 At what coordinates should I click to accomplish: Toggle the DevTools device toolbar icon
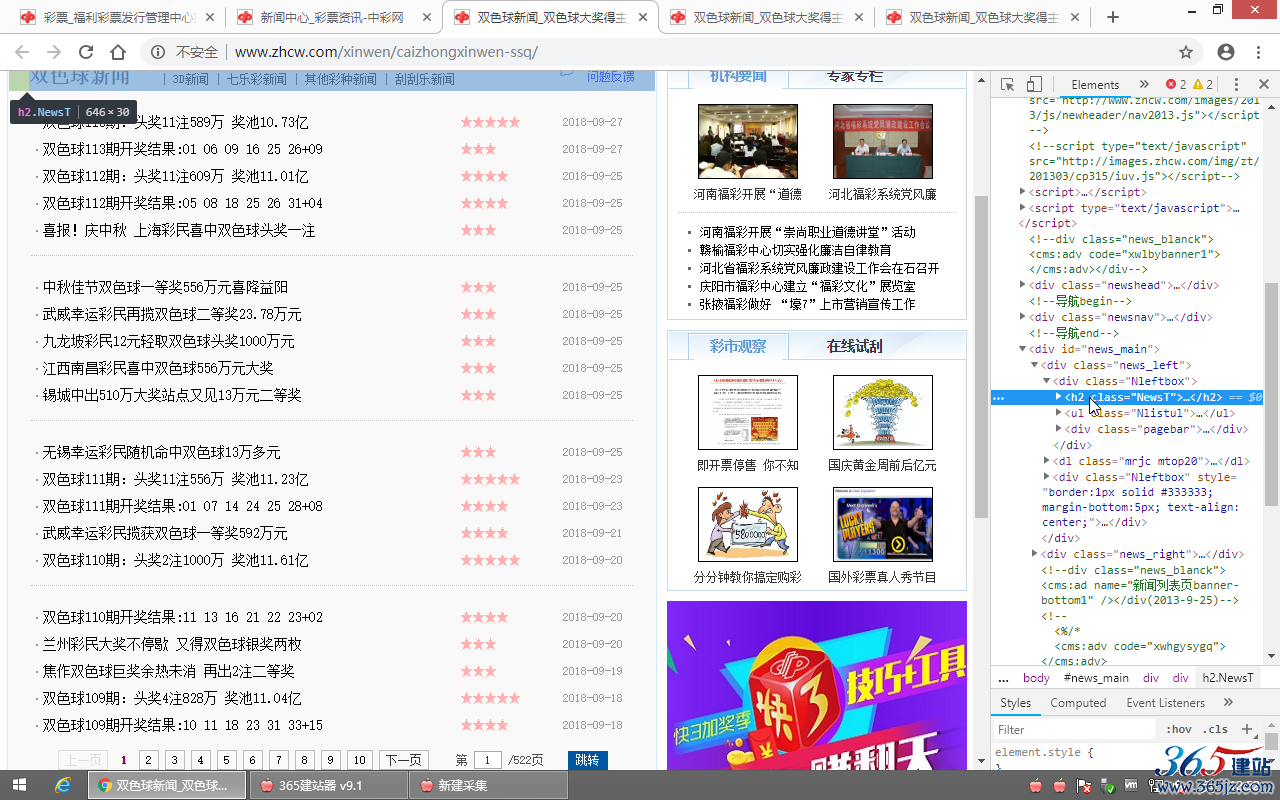click(x=1034, y=84)
